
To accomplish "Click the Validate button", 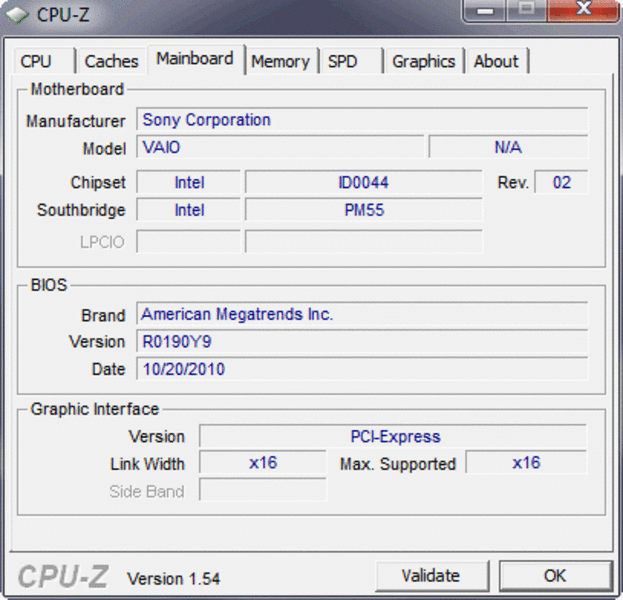I will (x=432, y=576).
